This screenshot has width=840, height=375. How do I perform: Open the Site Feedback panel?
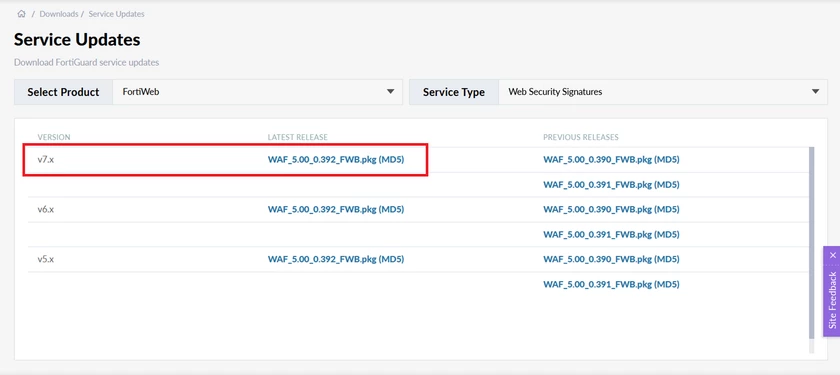coord(832,300)
